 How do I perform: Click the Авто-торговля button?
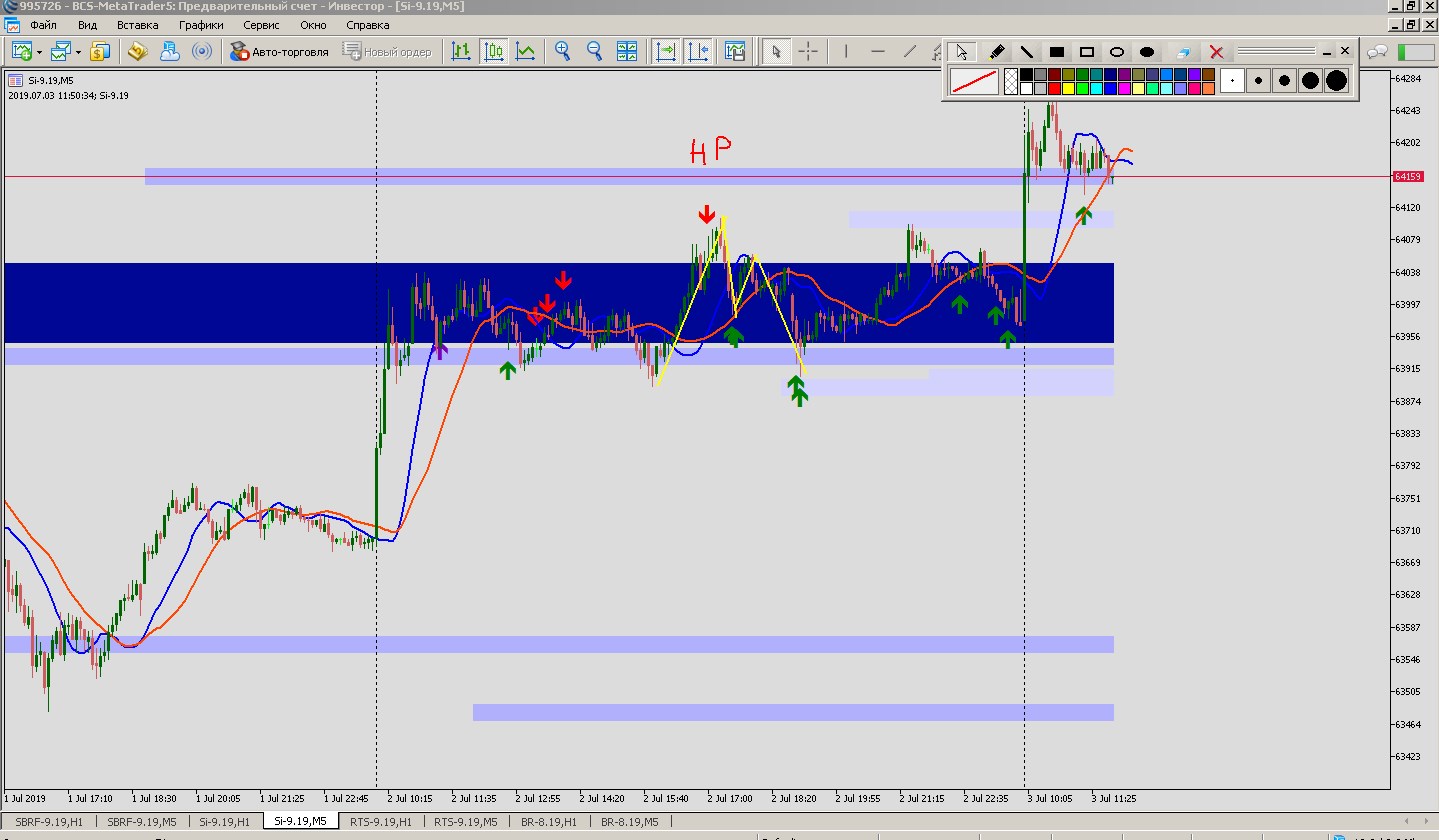279,52
